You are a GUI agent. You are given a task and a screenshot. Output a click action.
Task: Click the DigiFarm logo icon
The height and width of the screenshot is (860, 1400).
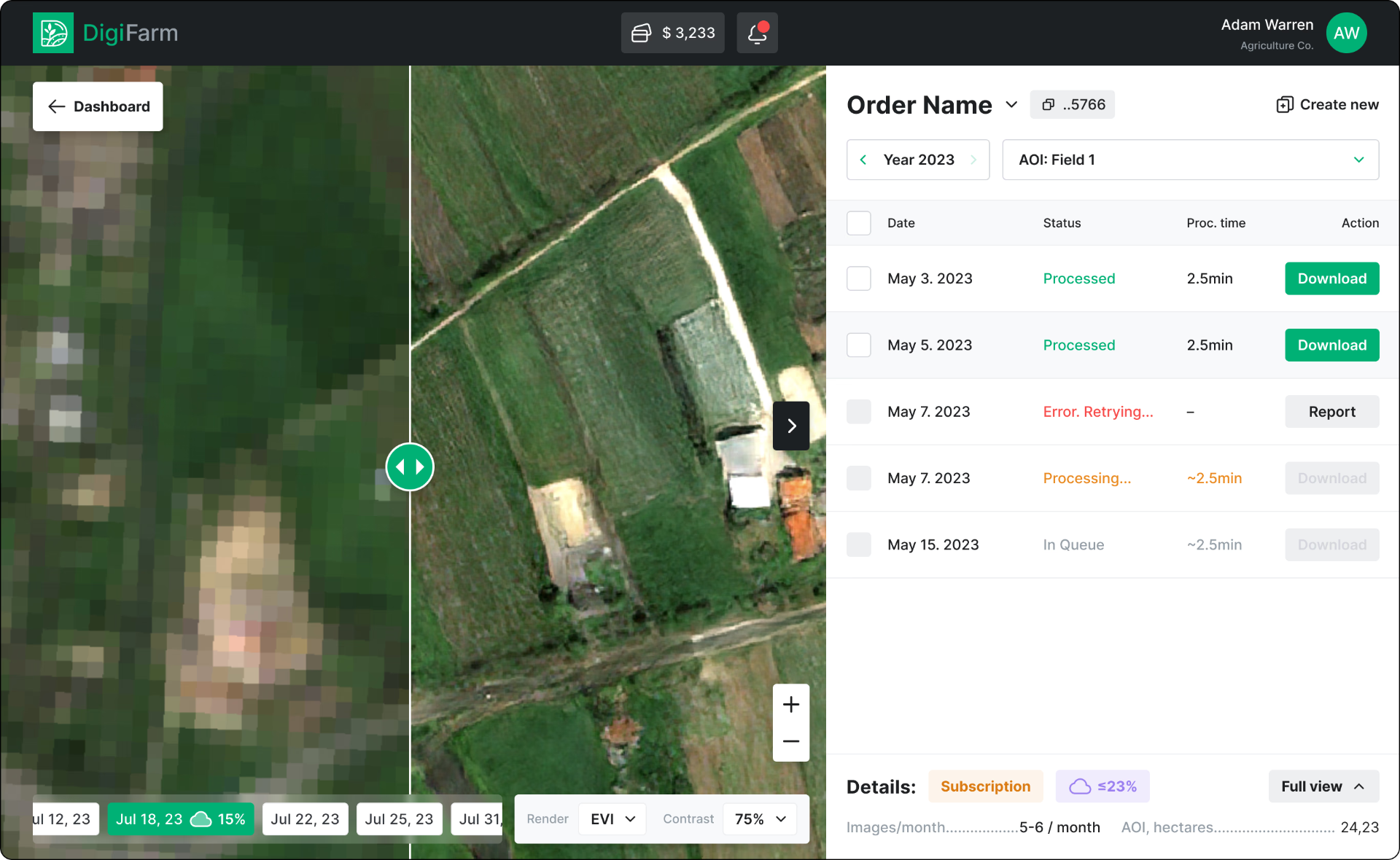point(53,33)
